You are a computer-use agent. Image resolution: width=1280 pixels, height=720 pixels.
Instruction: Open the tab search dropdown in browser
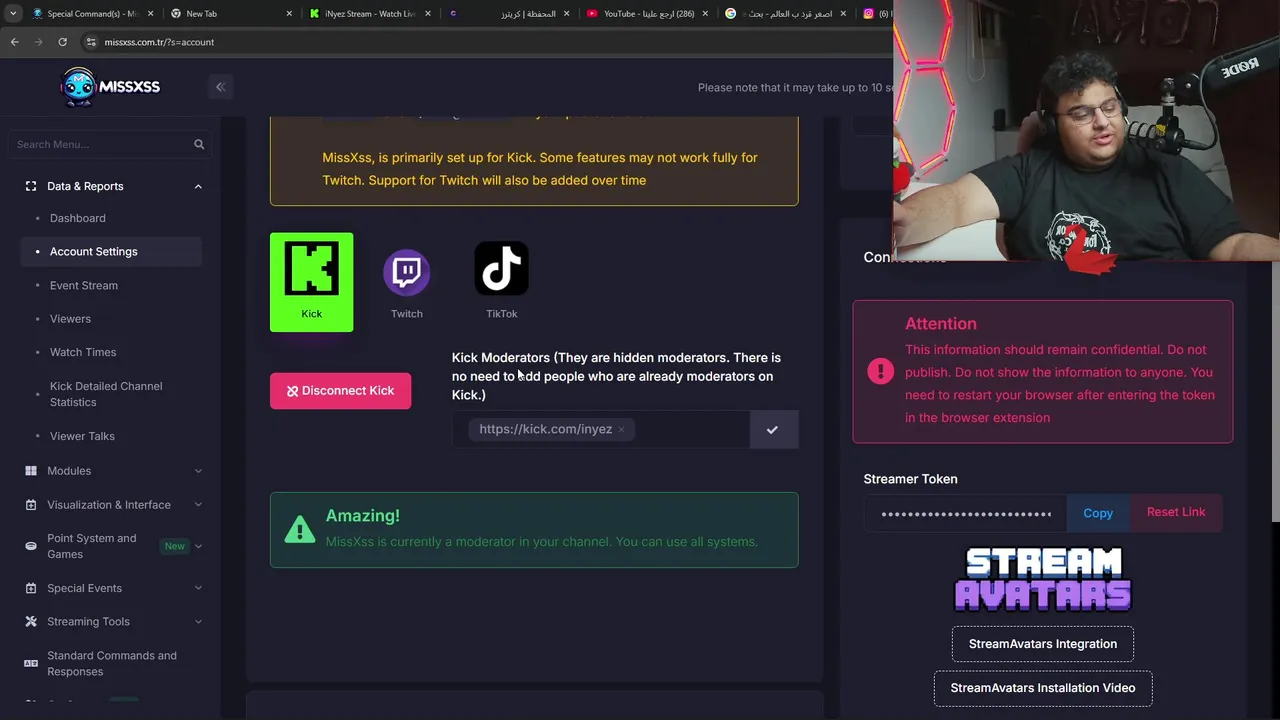pos(12,14)
